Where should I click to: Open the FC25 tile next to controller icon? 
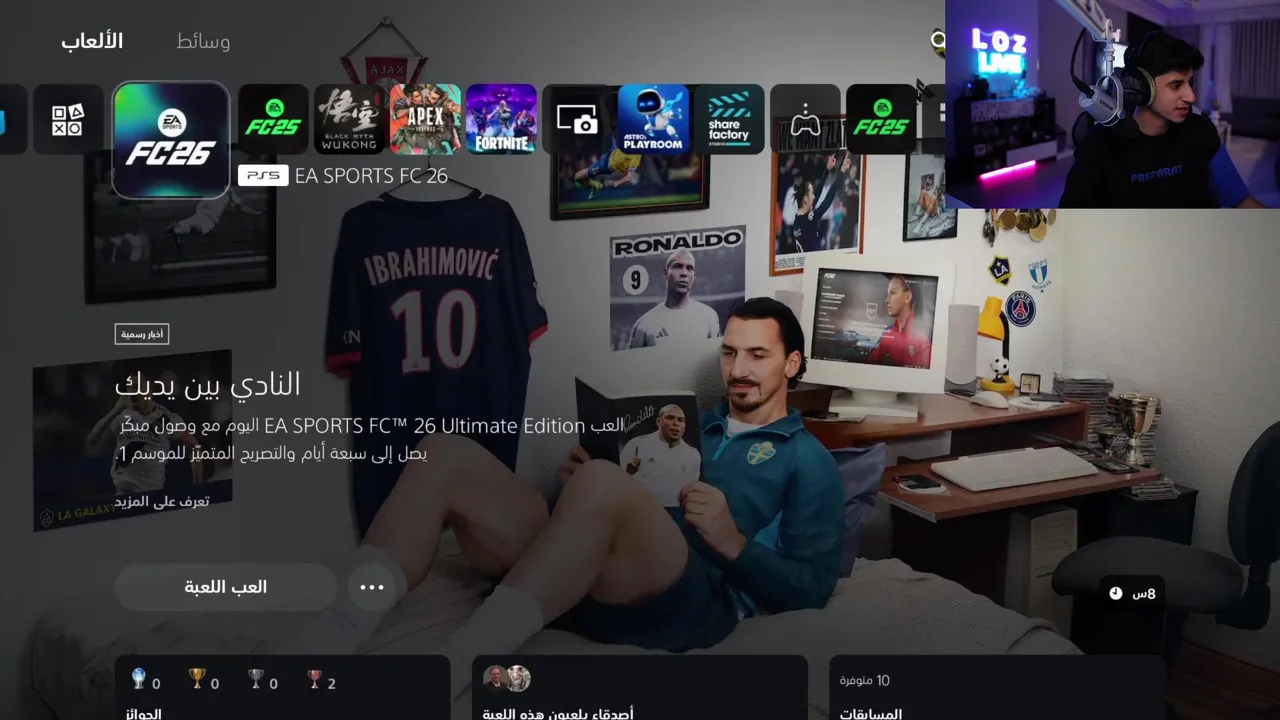(881, 119)
